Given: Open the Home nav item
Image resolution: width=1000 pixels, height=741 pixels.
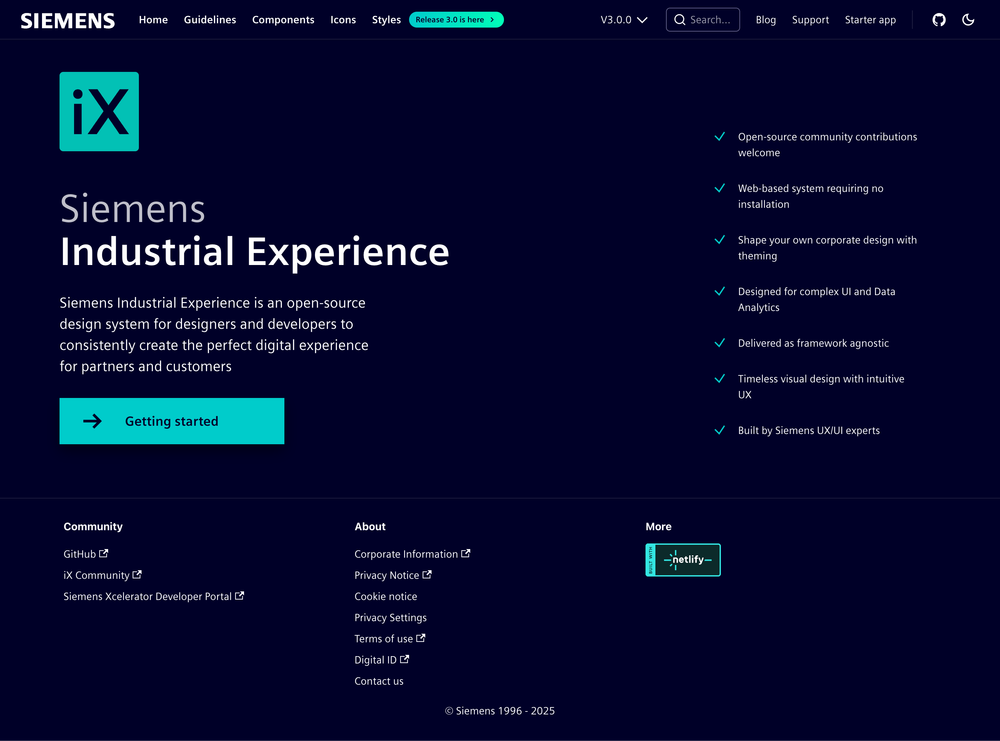Looking at the screenshot, I should [153, 20].
